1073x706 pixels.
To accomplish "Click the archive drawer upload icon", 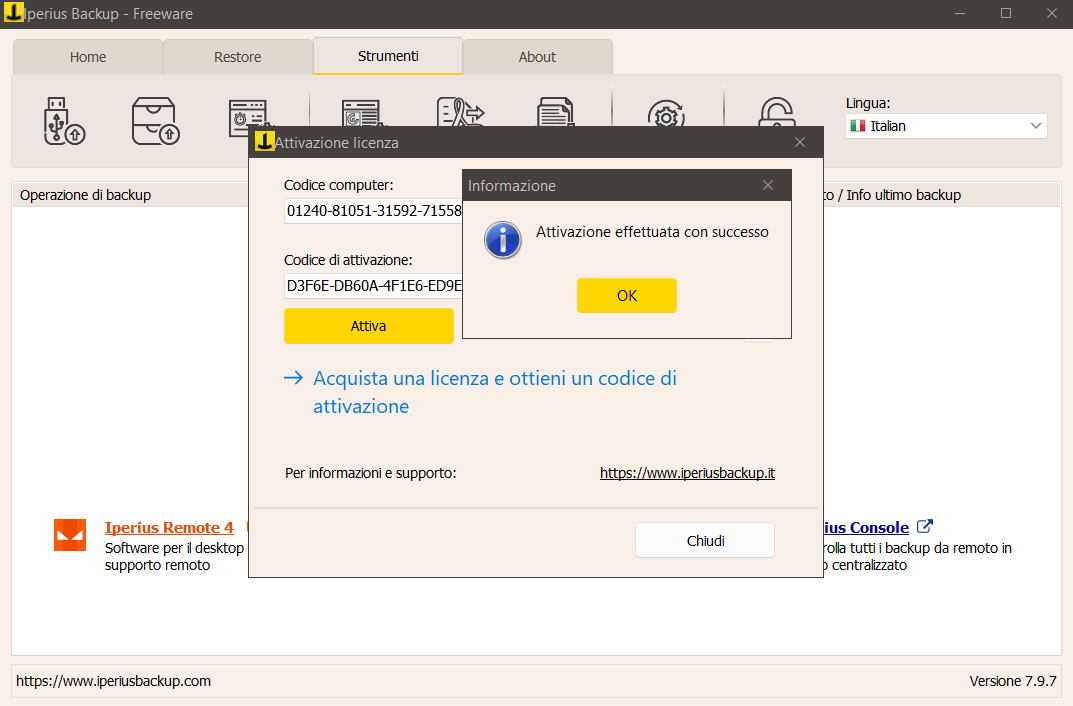I will (x=155, y=121).
